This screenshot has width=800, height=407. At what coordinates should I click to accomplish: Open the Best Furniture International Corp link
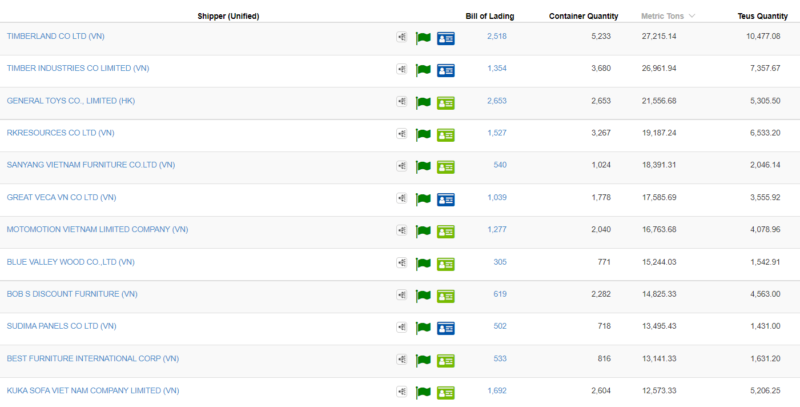92,358
